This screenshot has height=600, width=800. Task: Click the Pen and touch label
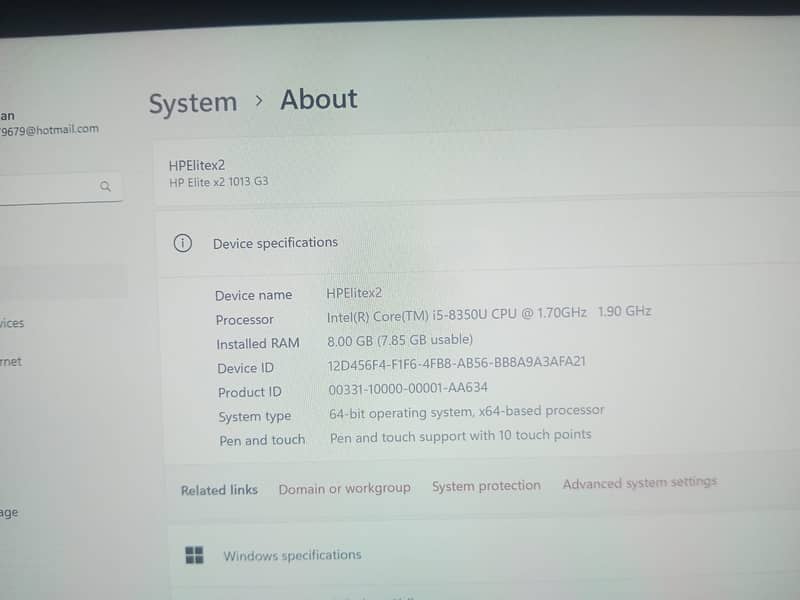point(262,440)
